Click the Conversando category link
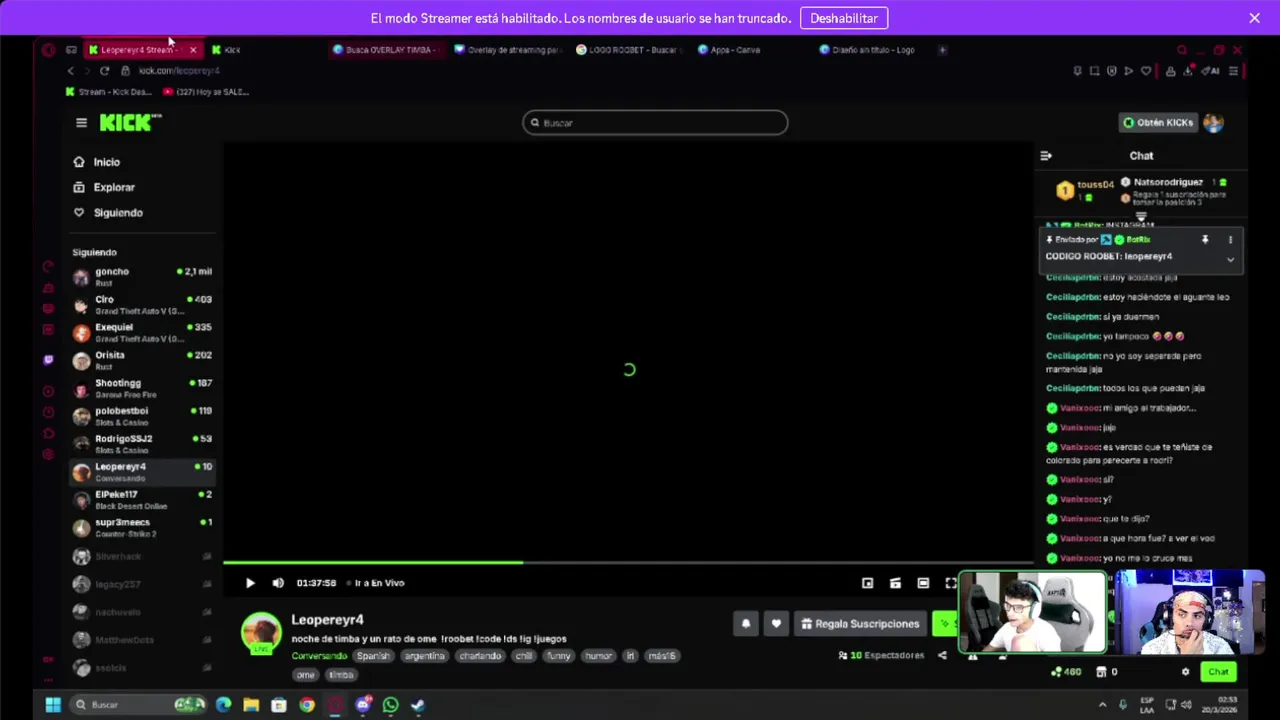 pos(319,656)
